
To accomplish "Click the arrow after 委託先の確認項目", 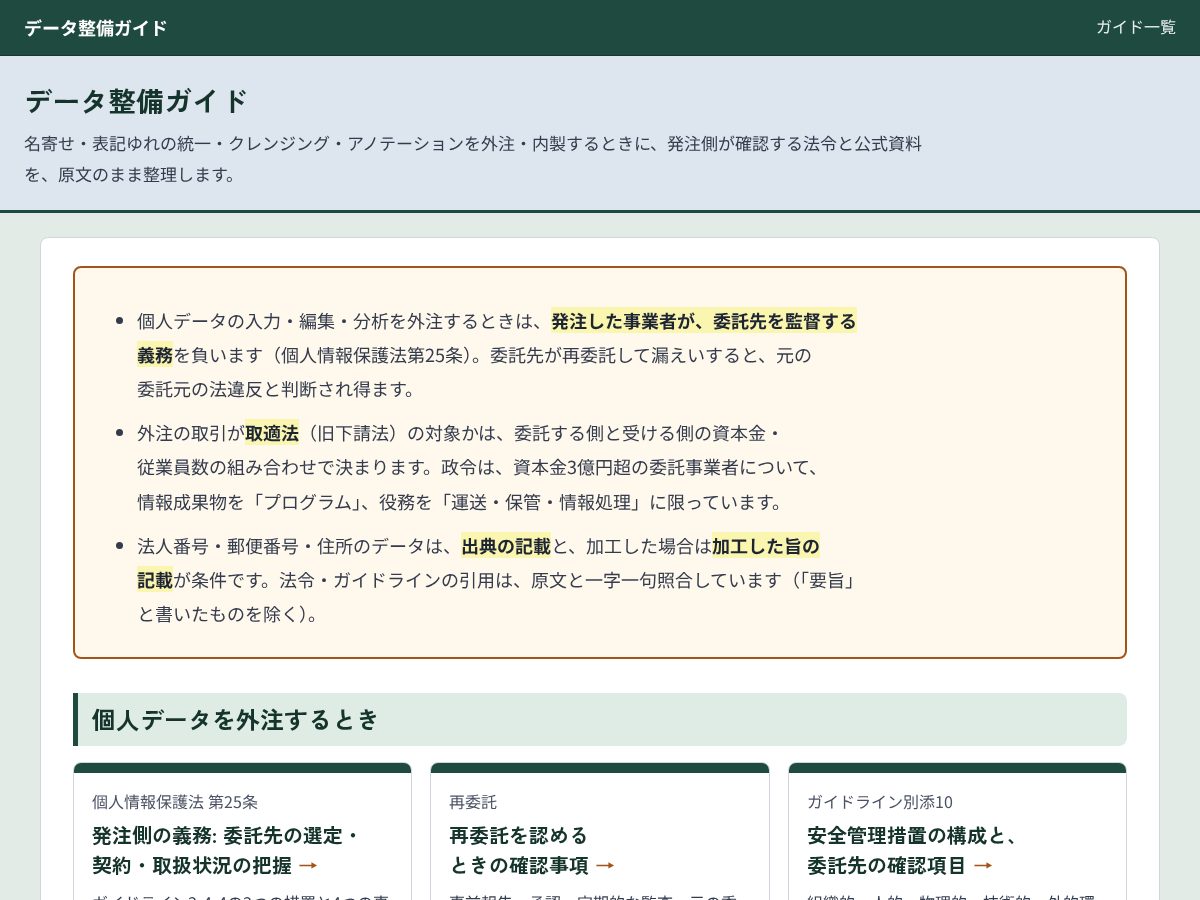I will 983,866.
